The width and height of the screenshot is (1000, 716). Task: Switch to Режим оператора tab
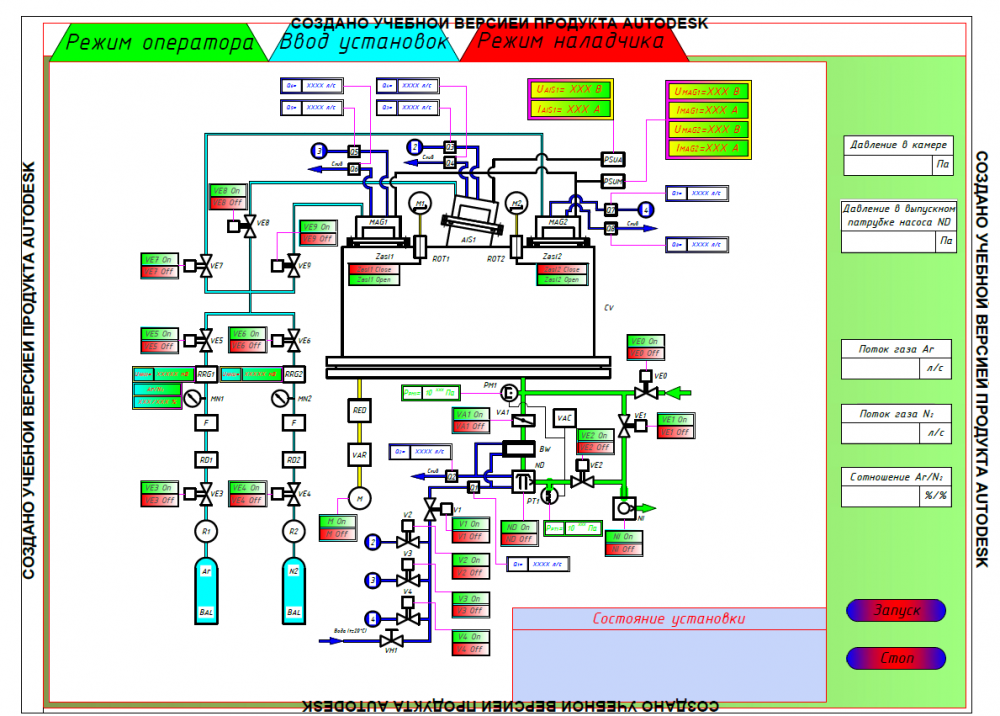point(159,43)
